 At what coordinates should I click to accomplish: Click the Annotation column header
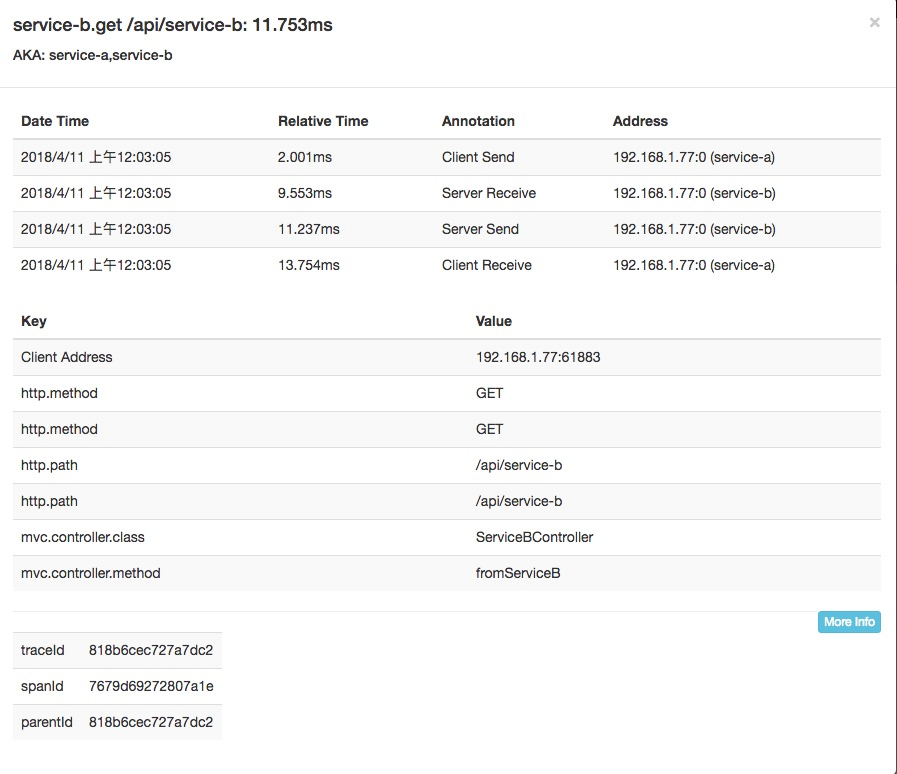478,121
